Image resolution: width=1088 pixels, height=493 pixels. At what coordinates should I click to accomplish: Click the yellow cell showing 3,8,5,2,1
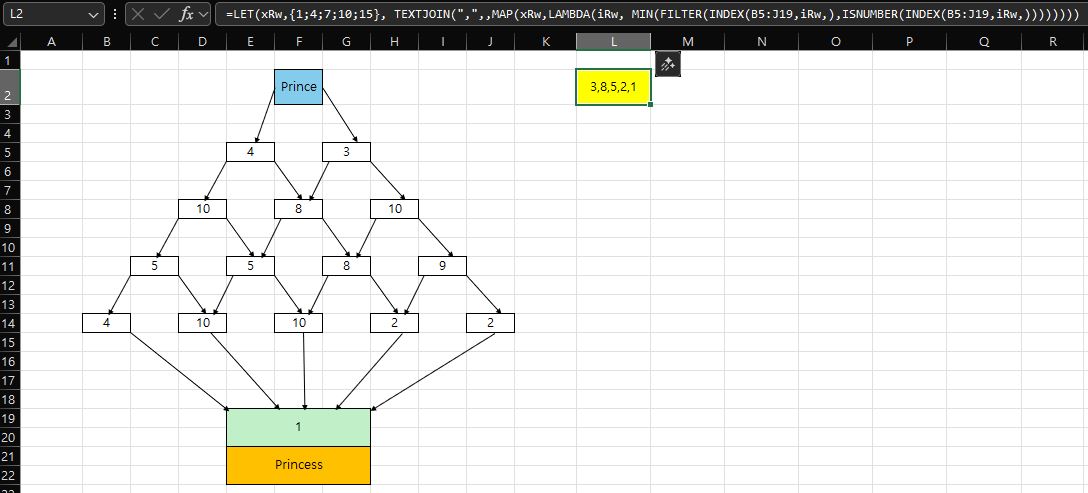click(613, 87)
